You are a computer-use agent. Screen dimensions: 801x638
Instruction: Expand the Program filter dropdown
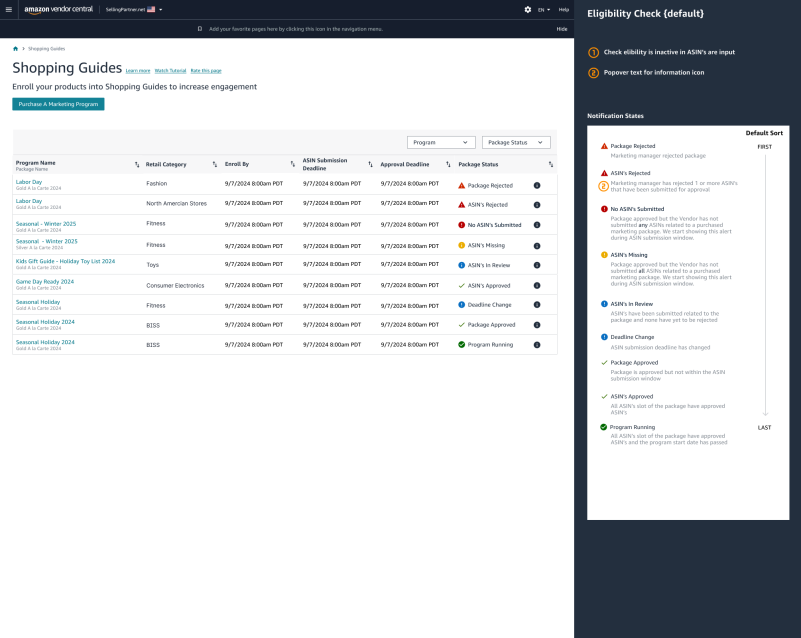[441, 142]
